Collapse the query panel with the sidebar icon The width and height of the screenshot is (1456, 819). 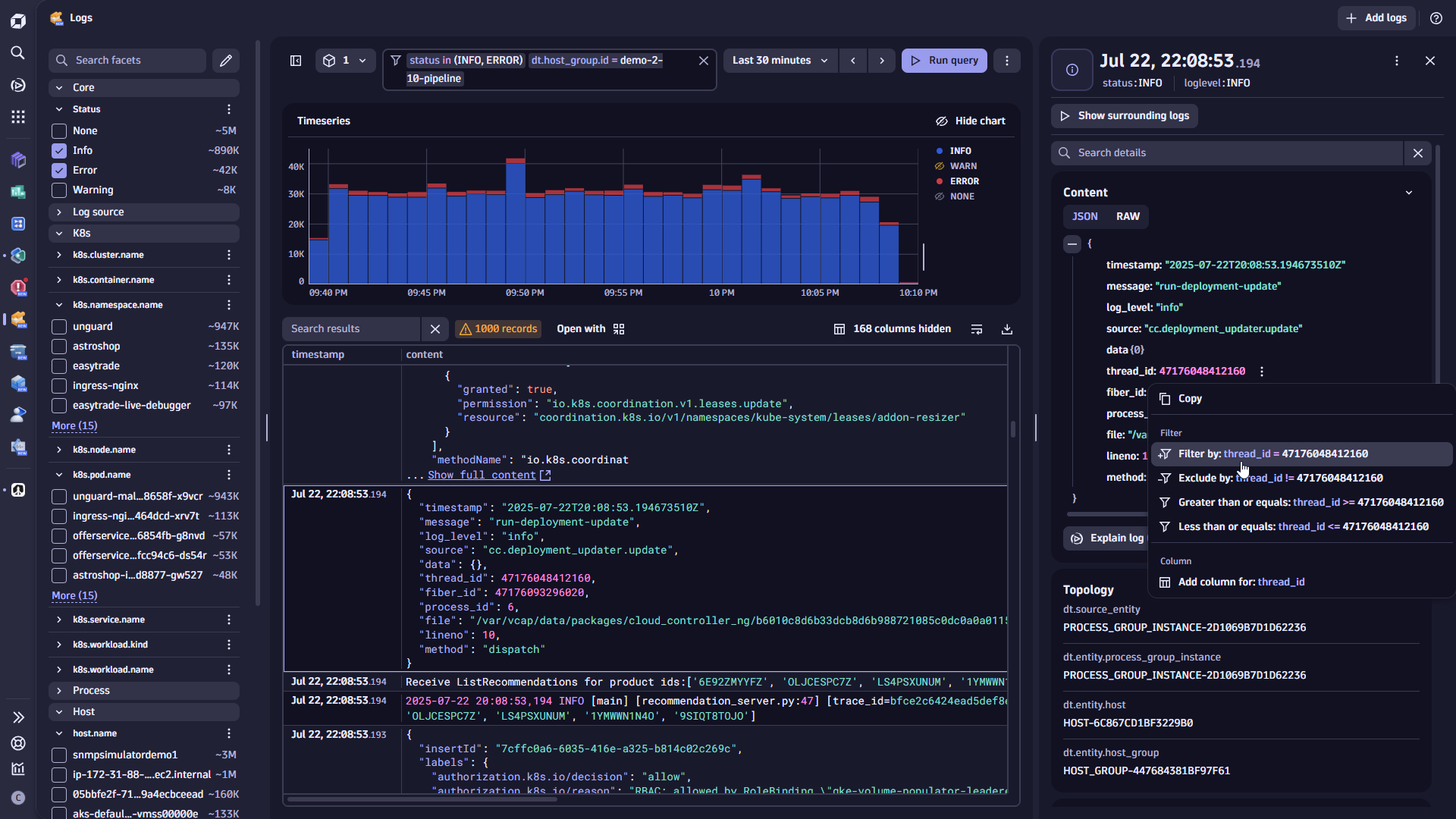pyautogui.click(x=296, y=60)
